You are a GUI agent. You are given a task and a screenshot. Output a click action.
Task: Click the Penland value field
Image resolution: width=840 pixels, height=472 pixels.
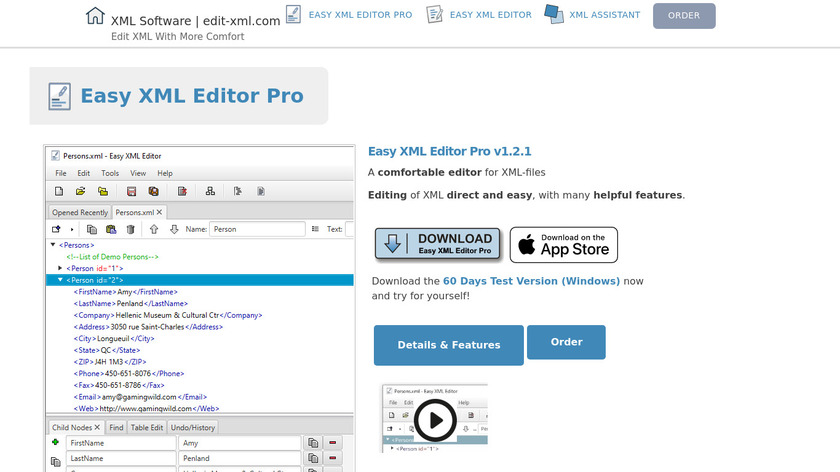tap(239, 459)
